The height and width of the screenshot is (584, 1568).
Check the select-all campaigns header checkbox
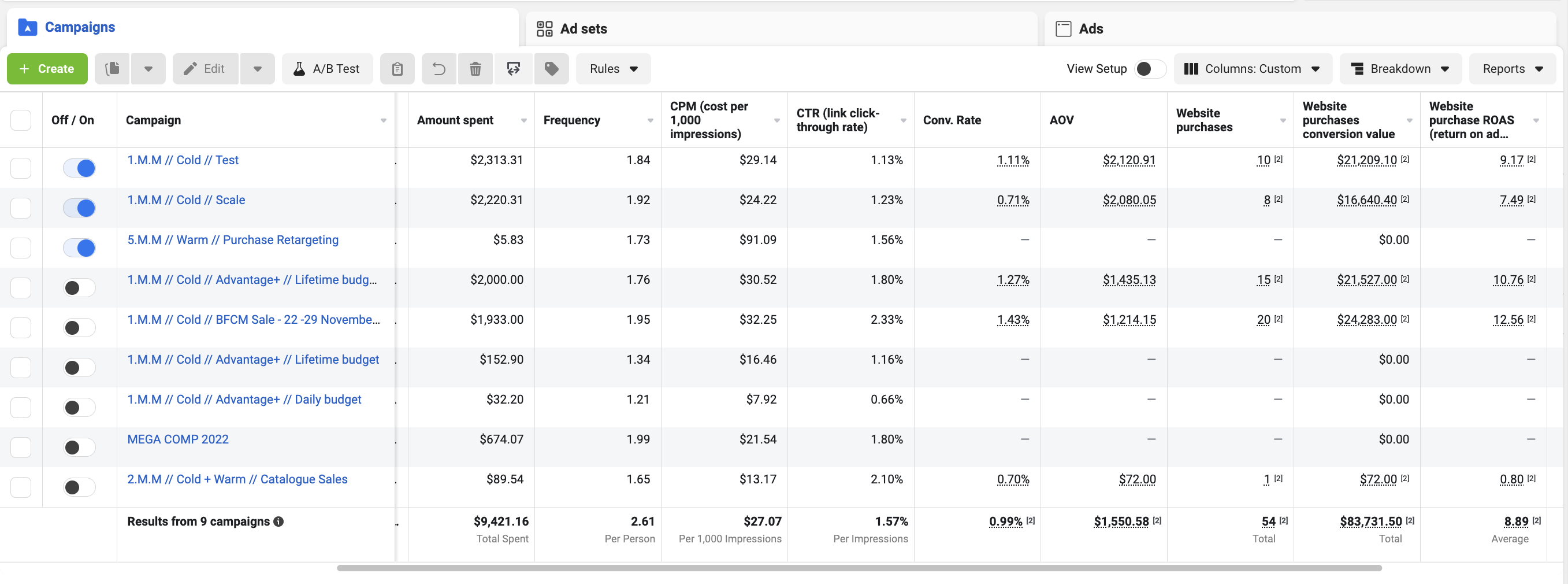(21, 120)
